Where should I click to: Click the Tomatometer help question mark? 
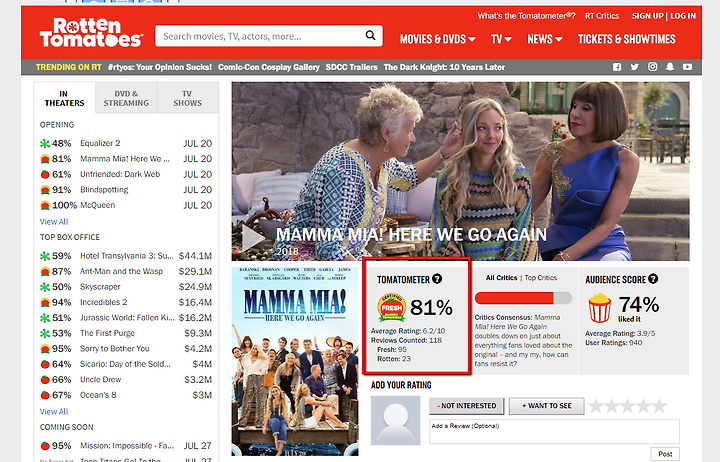(x=437, y=279)
